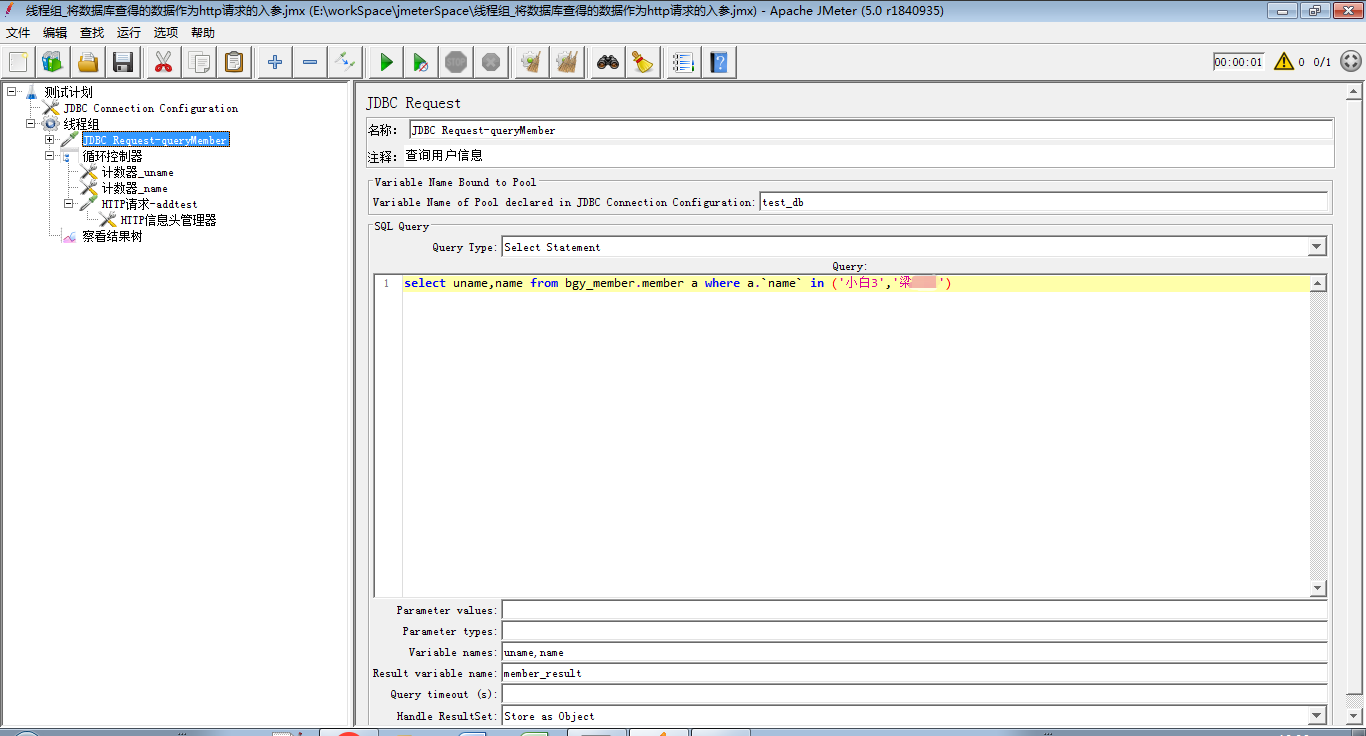
Task: Click the Toggle expand tree toolbar icon
Action: click(x=345, y=62)
